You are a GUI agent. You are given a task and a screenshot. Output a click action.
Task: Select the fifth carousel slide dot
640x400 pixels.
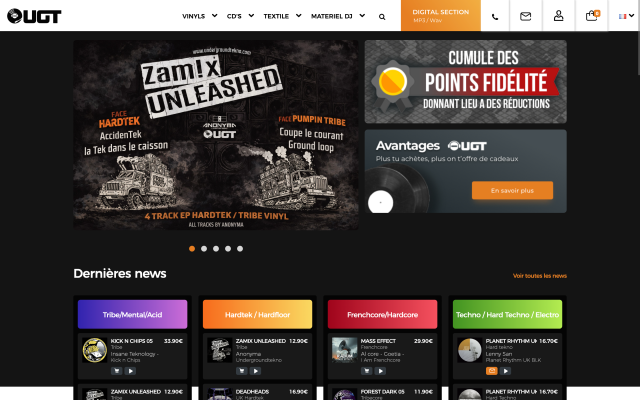click(240, 249)
